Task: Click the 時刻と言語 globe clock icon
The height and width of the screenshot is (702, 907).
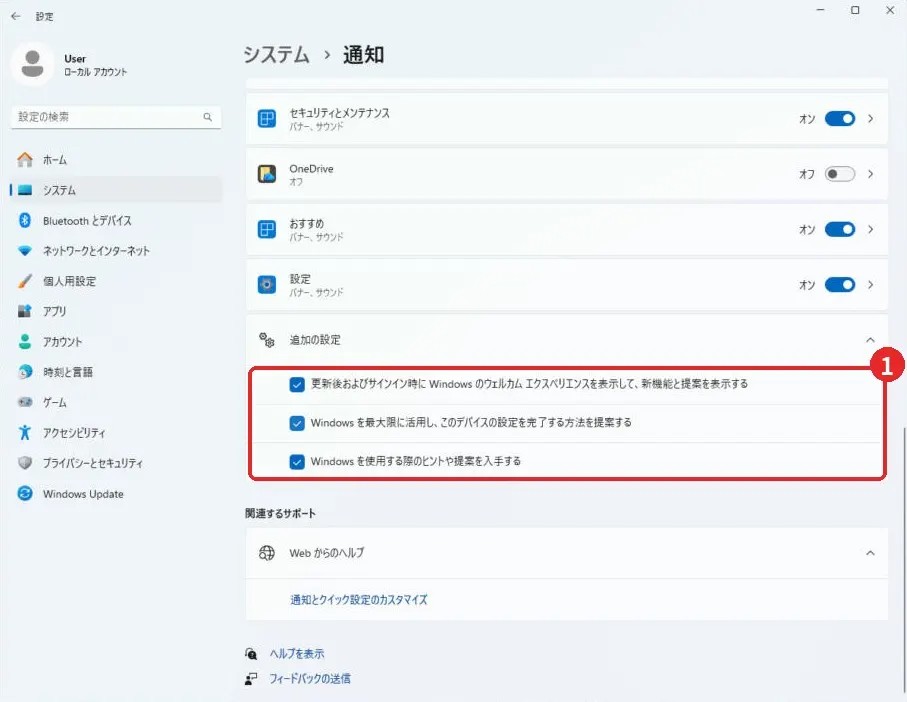Action: [25, 372]
